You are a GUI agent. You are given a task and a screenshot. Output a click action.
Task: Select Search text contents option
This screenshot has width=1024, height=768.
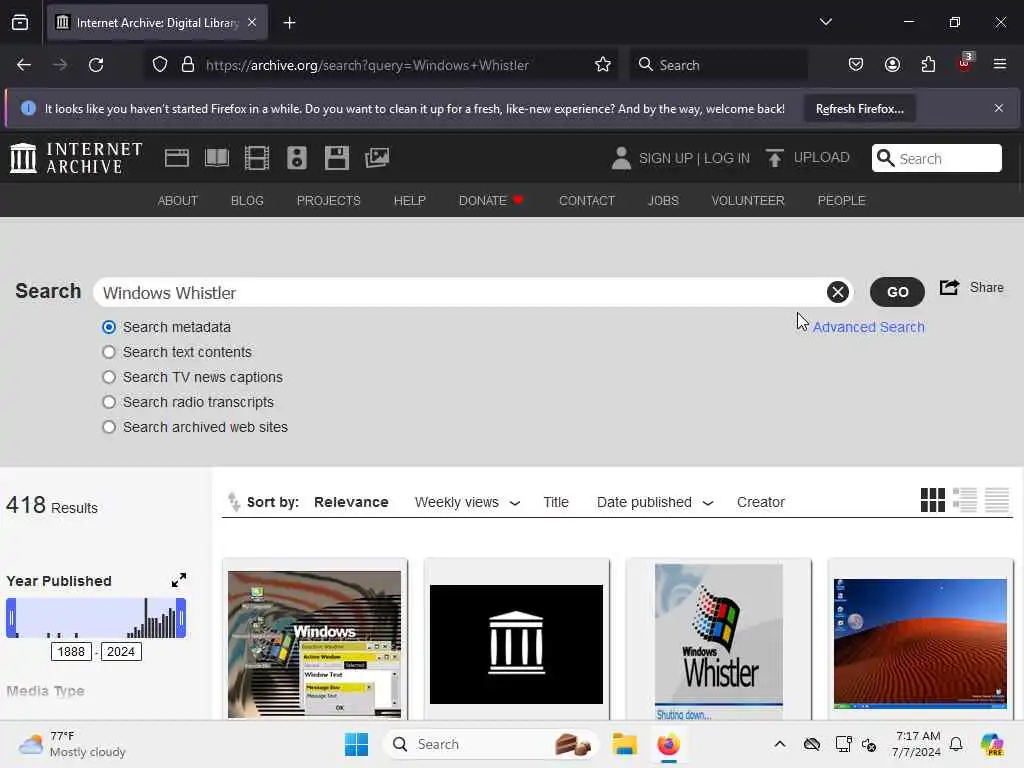(x=109, y=352)
